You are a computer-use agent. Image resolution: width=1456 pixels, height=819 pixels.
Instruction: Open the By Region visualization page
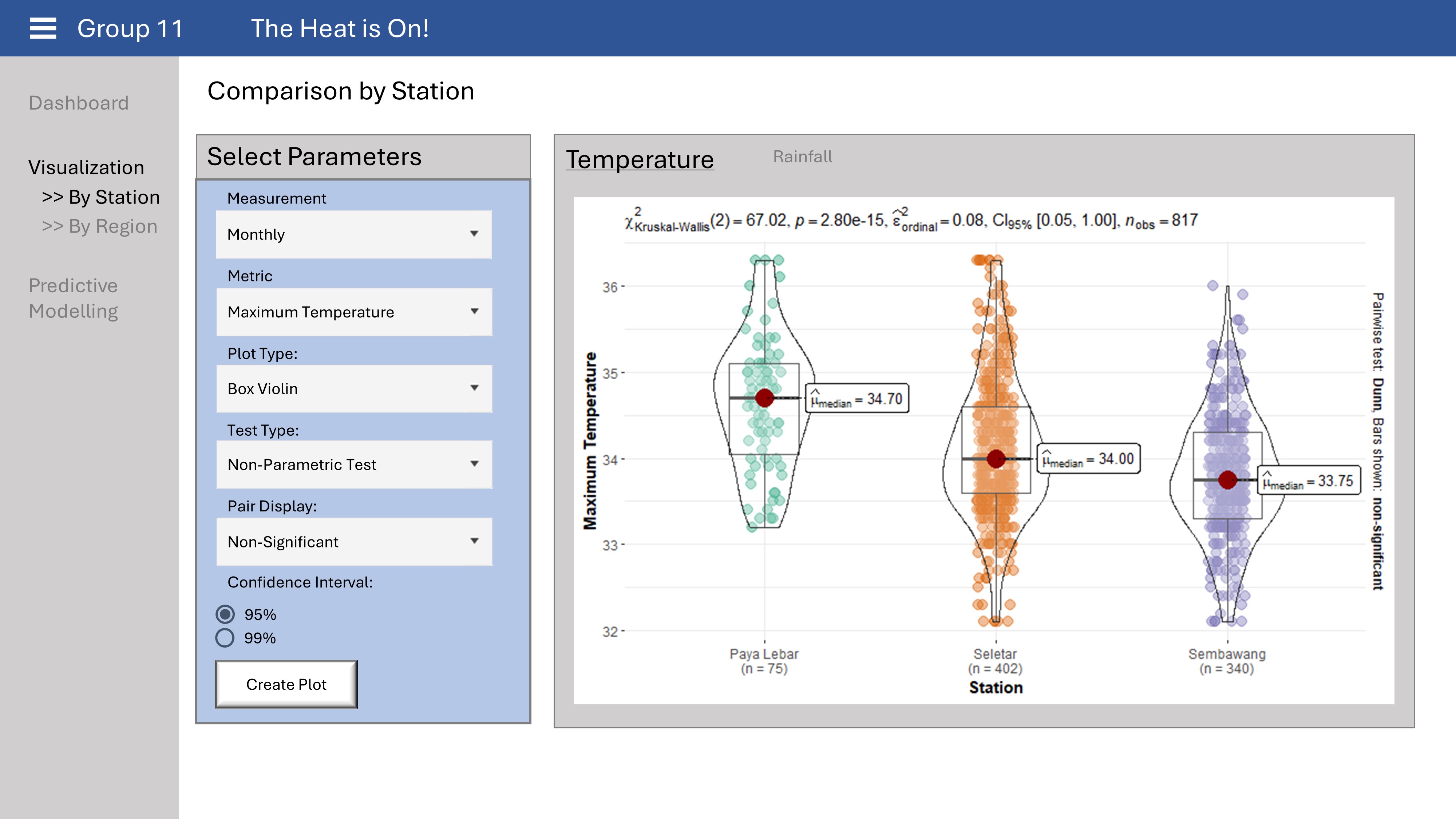point(99,226)
